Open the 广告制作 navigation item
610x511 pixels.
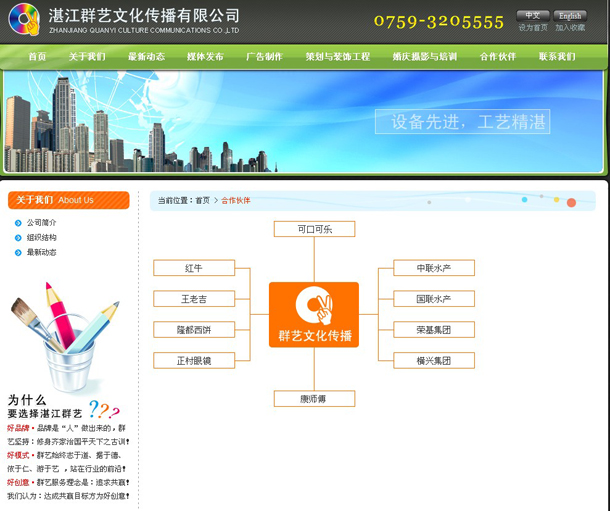point(264,57)
